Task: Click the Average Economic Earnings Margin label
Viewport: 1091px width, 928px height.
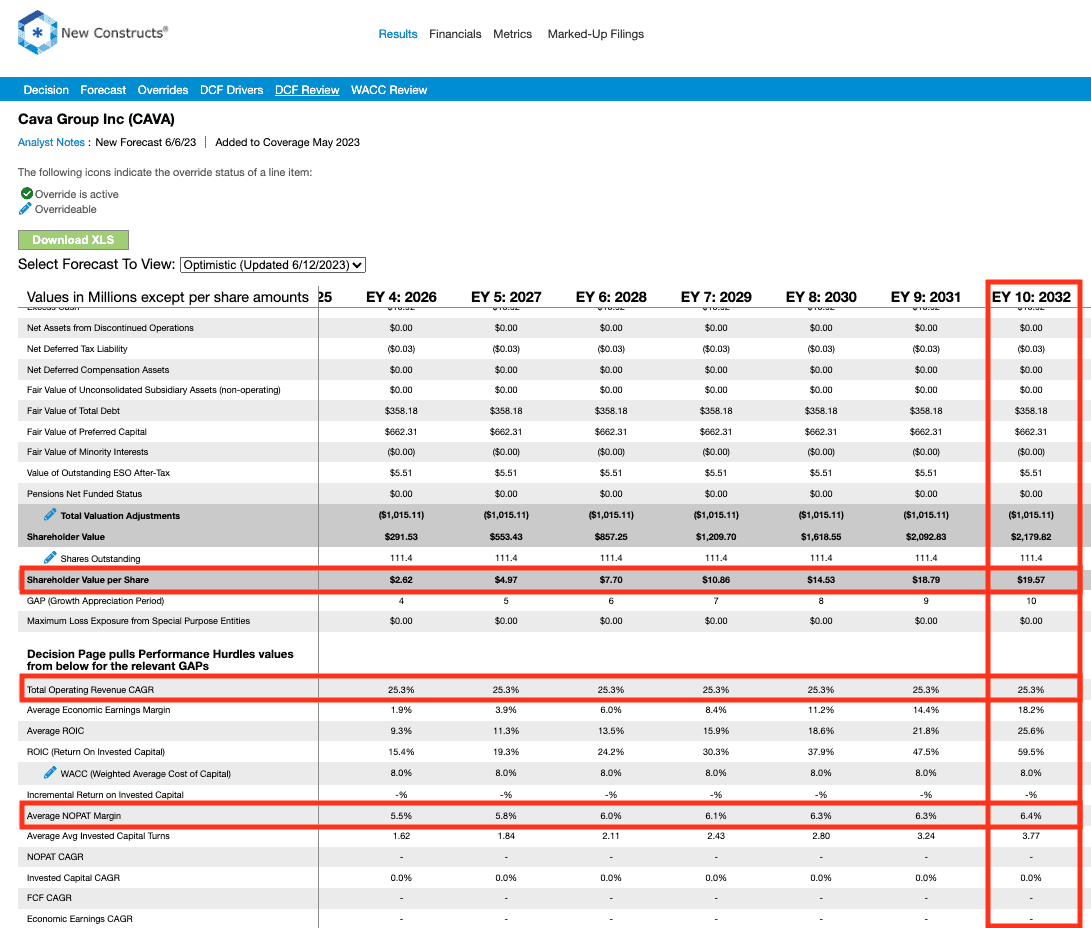Action: pyautogui.click(x=98, y=710)
